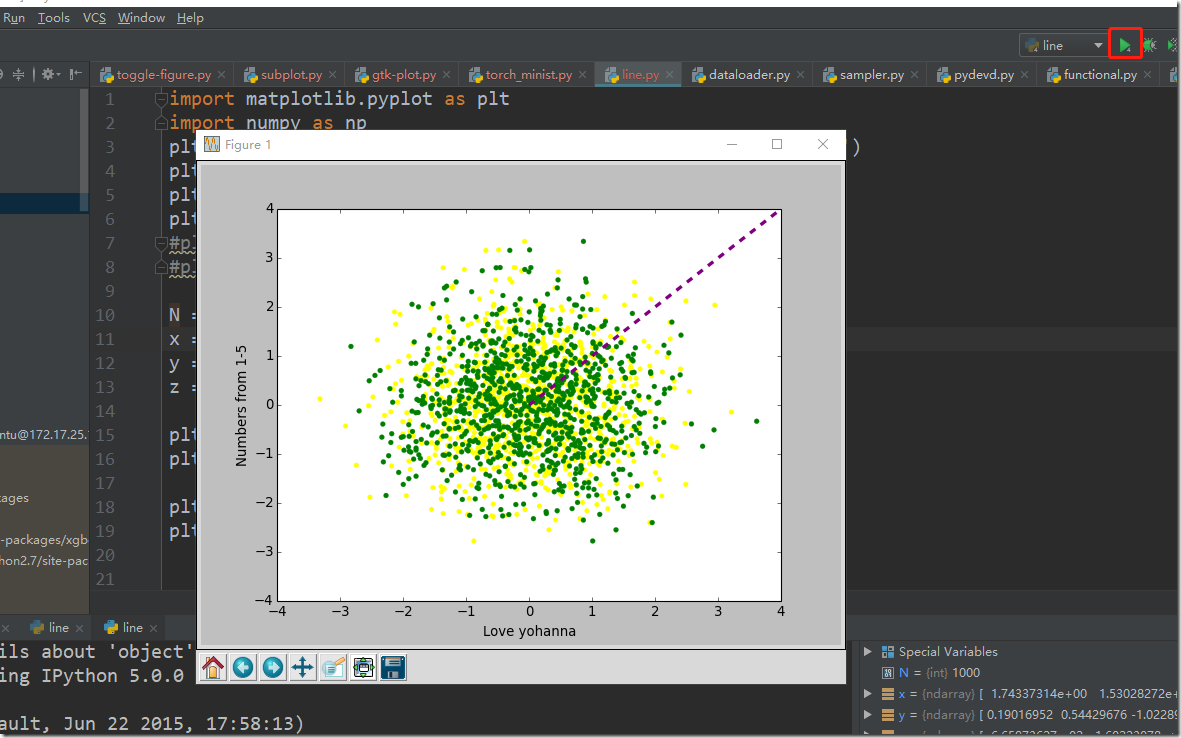Image resolution: width=1181 pixels, height=738 pixels.
Task: Click the green Run button
Action: 1125,45
